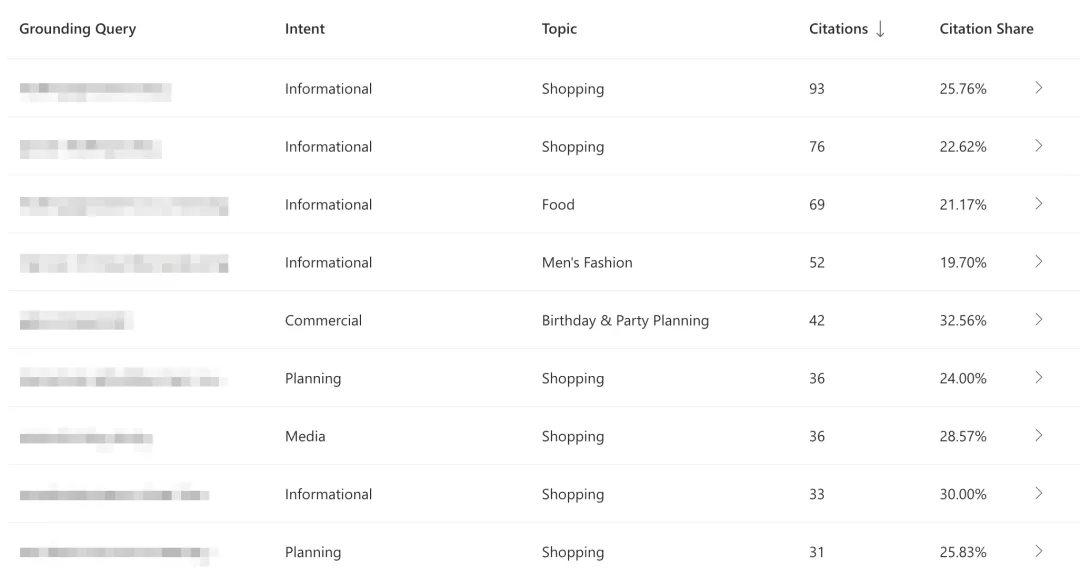Expand the Media intent row chevron
Image resolution: width=1080 pixels, height=574 pixels.
click(x=1039, y=435)
